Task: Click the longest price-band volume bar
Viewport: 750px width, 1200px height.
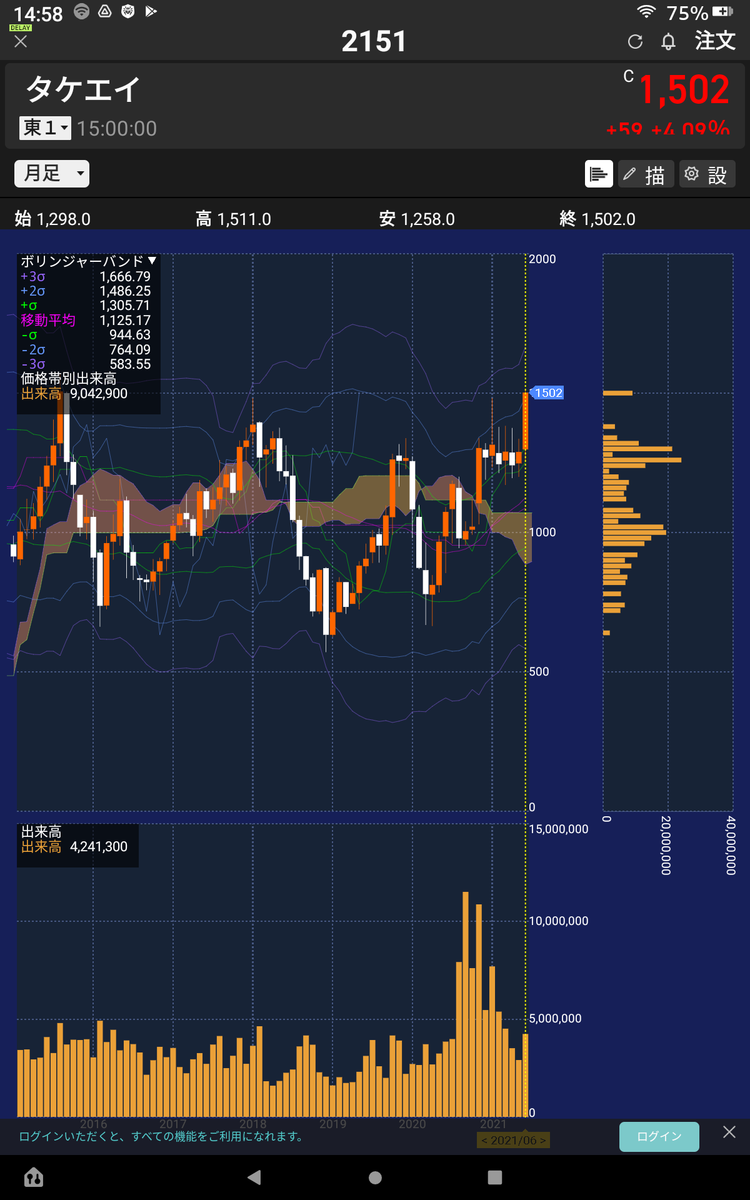Action: click(643, 460)
